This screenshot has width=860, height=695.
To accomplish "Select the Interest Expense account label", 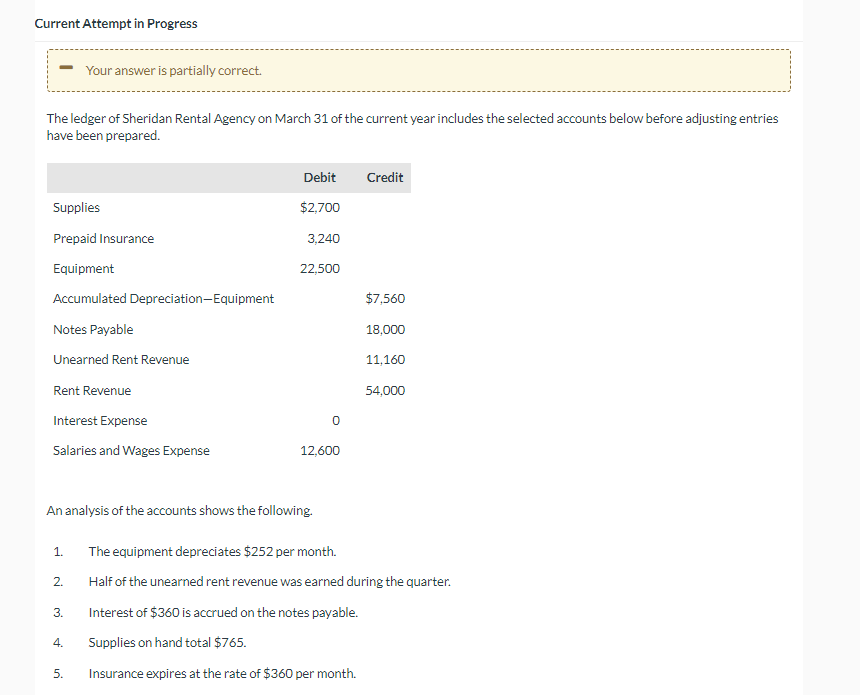I will coord(100,421).
